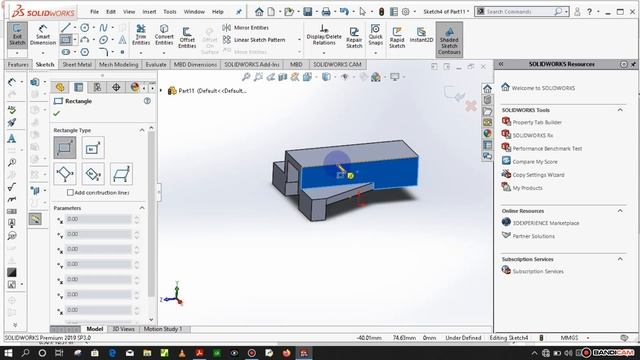Open Section View icon in viewport toolbar
This screenshot has height=360, width=640.
[x=282, y=77]
